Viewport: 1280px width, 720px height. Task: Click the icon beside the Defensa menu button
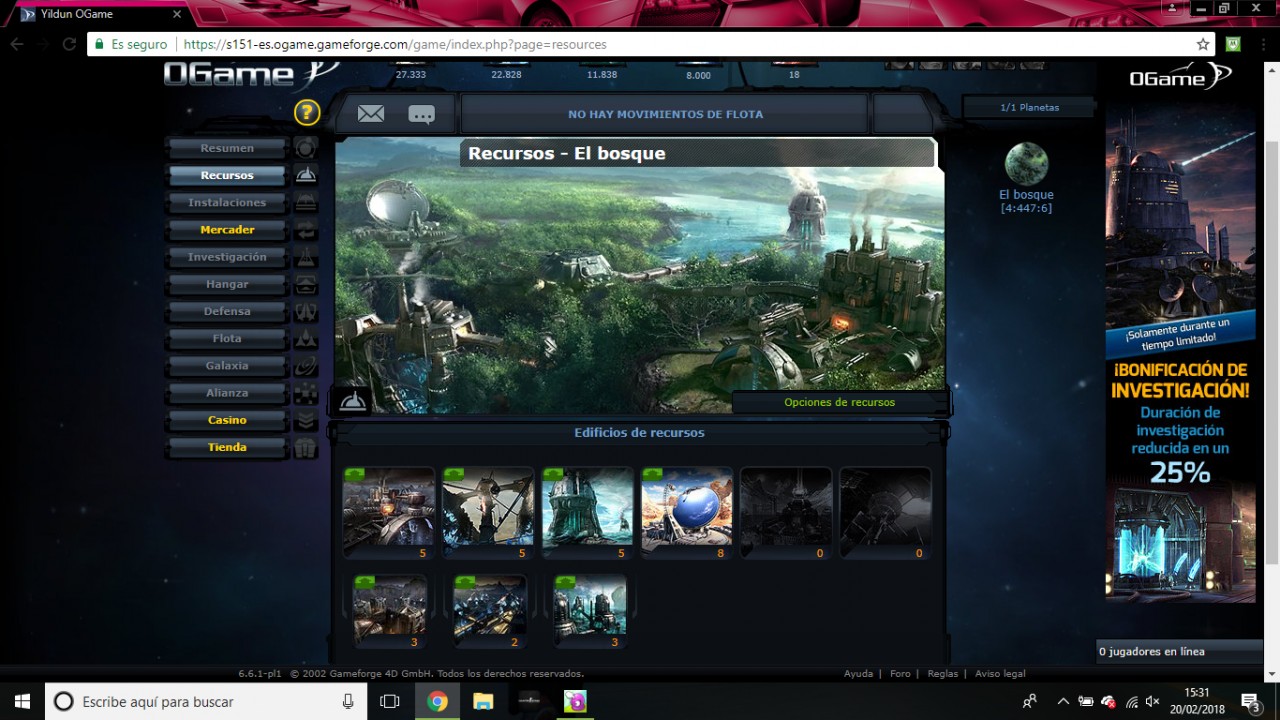pyautogui.click(x=306, y=311)
